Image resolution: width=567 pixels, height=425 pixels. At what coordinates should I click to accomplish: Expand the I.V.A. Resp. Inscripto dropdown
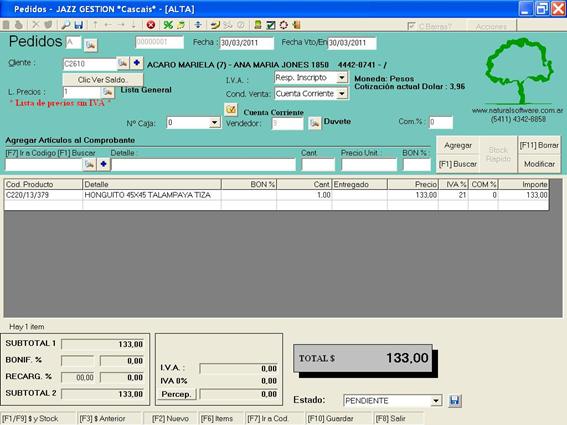tap(341, 77)
